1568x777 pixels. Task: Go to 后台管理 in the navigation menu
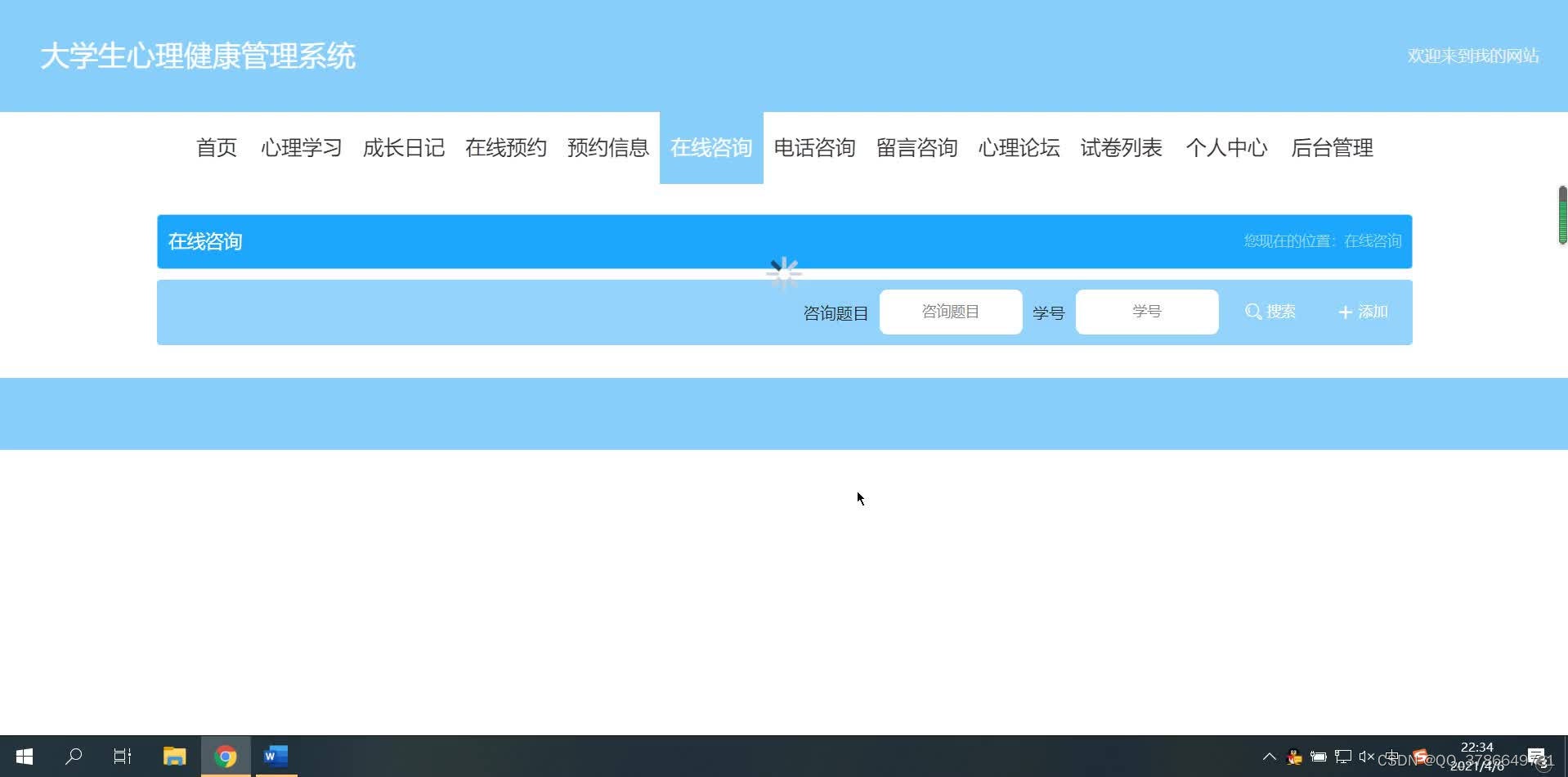point(1331,148)
